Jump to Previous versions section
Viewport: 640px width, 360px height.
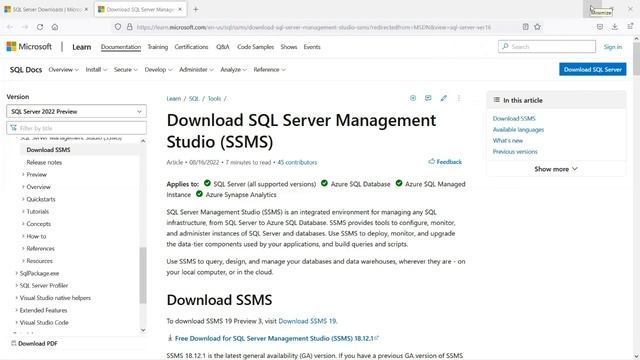pos(515,151)
